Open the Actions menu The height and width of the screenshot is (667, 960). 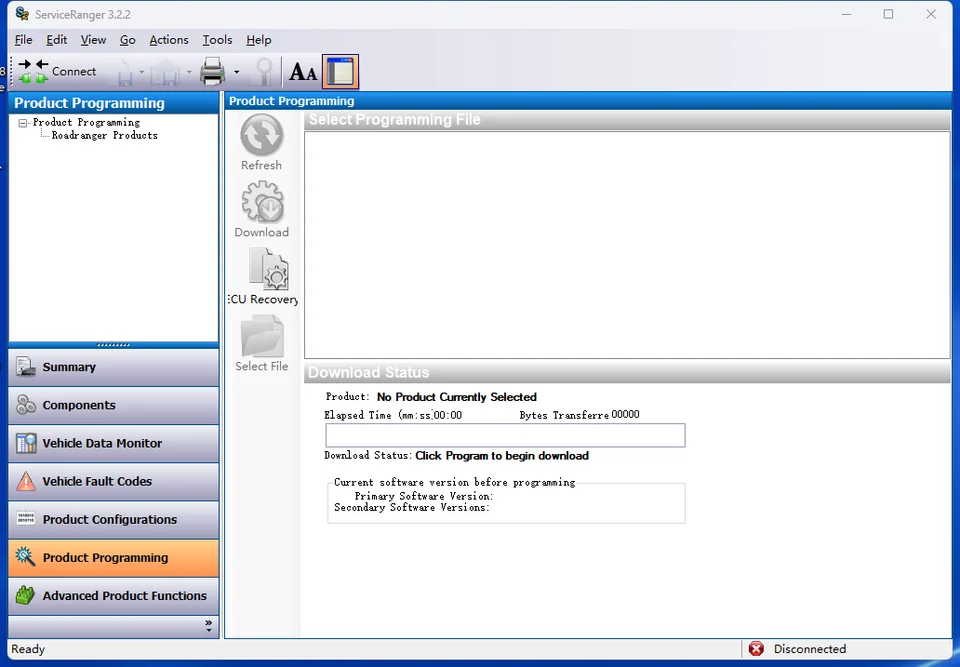169,40
